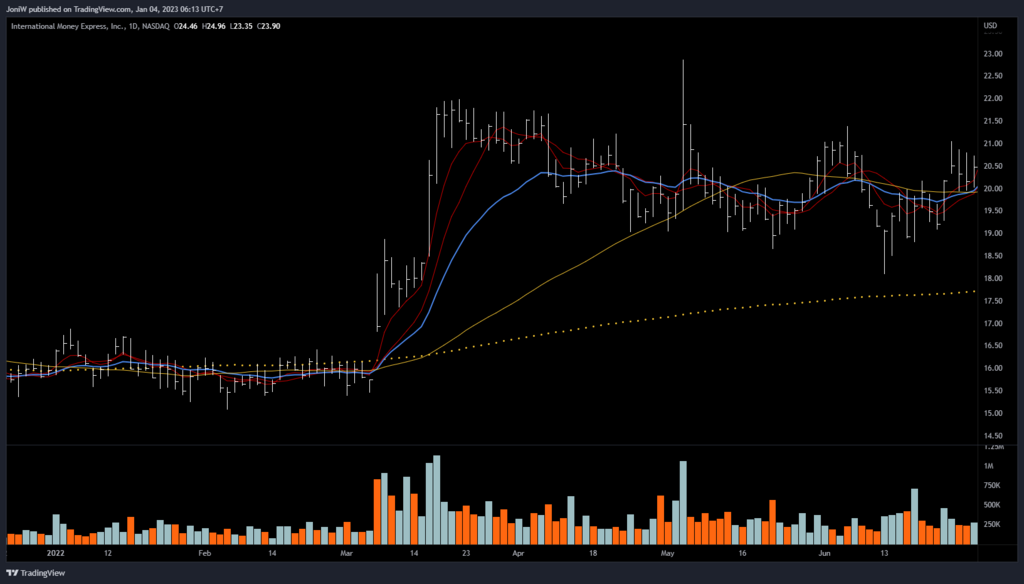The image size is (1024, 584).
Task: Select the 23.00 price axis label
Action: [991, 54]
